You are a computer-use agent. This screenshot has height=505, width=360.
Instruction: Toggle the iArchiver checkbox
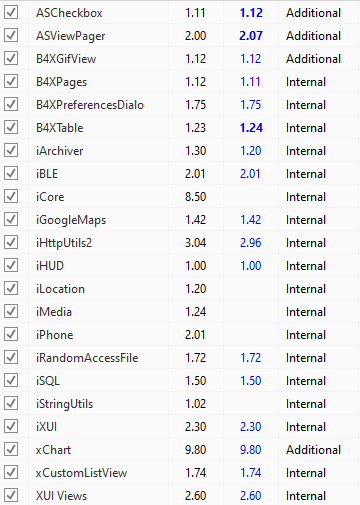click(11, 150)
